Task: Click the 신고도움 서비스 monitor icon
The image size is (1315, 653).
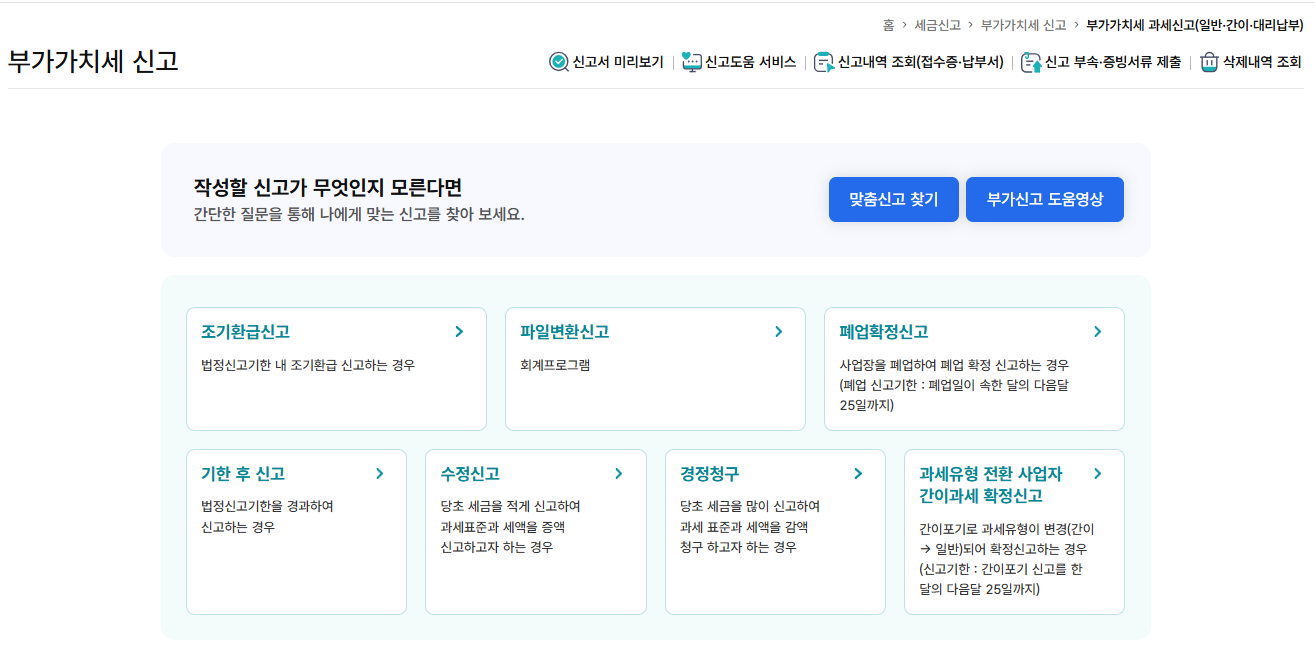Action: point(692,62)
